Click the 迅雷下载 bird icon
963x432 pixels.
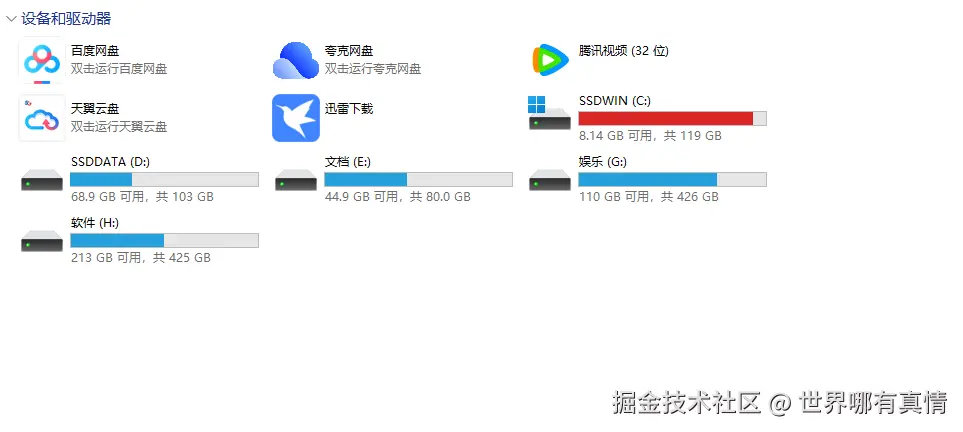pyautogui.click(x=296, y=118)
